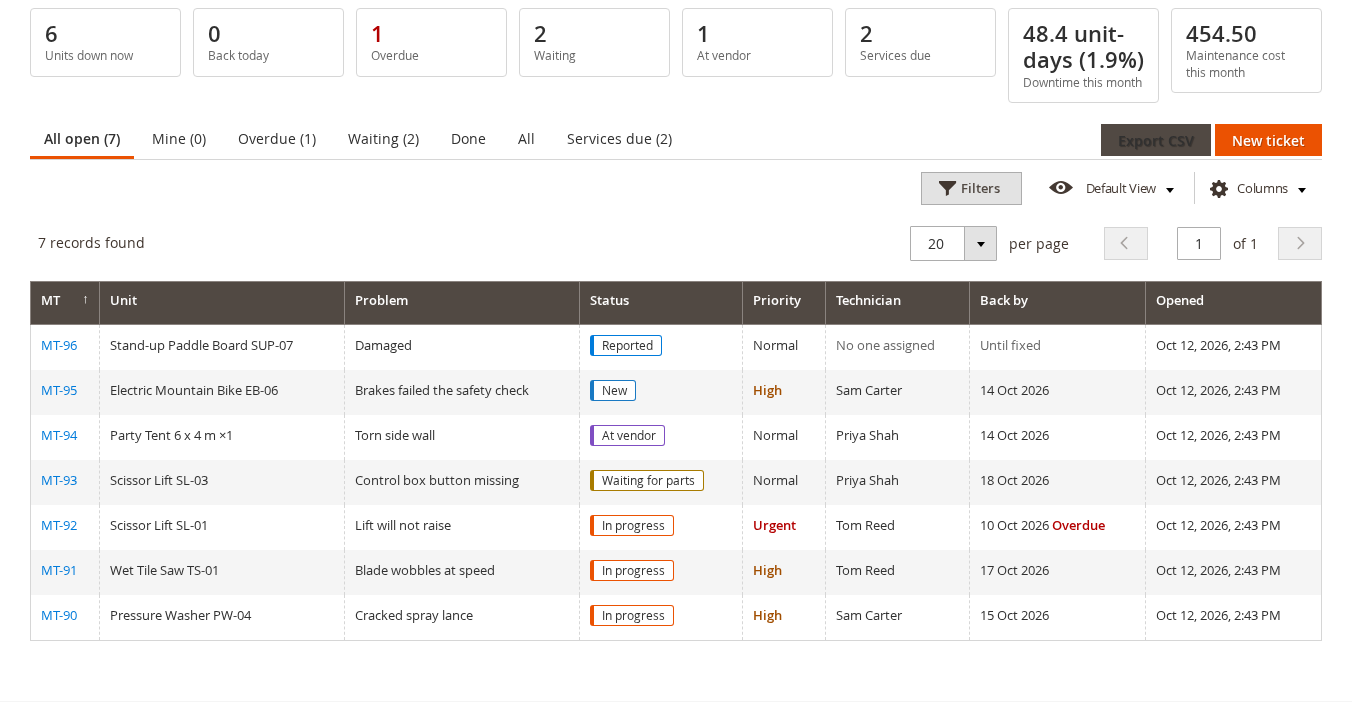Viewport: 1352px width, 702px height.
Task: Open ticket MT-90
Action: tap(59, 615)
